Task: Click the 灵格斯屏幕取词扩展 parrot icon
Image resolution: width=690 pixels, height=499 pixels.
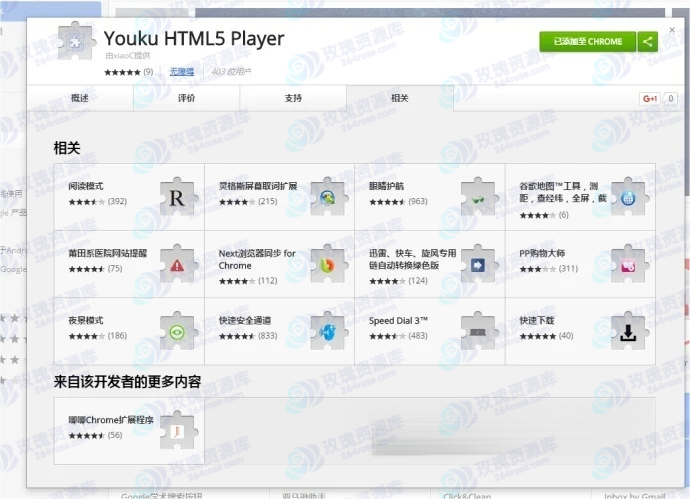Action: pyautogui.click(x=328, y=197)
